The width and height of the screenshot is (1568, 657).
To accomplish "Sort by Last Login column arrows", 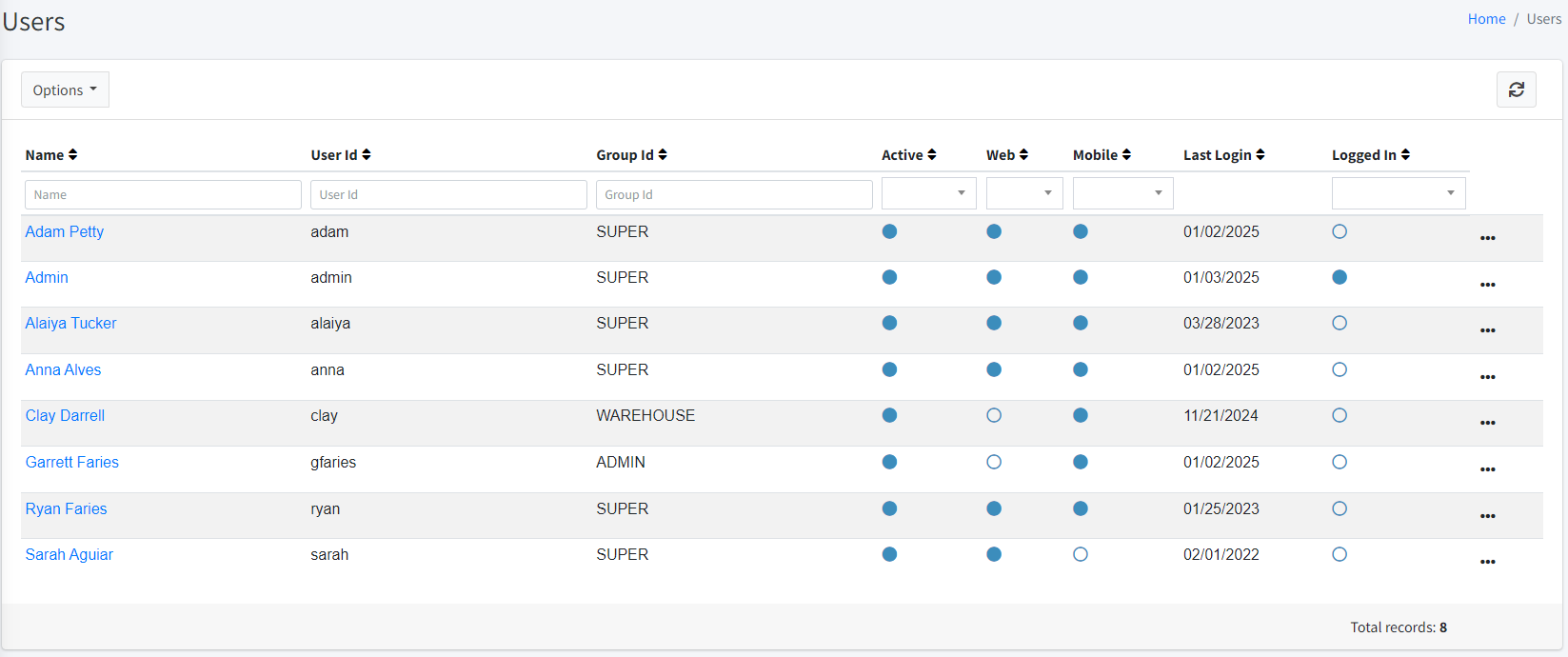I will tap(1260, 155).
